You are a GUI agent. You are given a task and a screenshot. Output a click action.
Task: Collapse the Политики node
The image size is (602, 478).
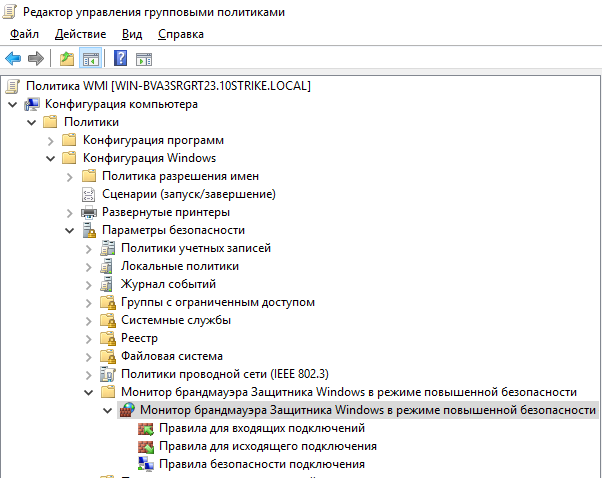31,122
